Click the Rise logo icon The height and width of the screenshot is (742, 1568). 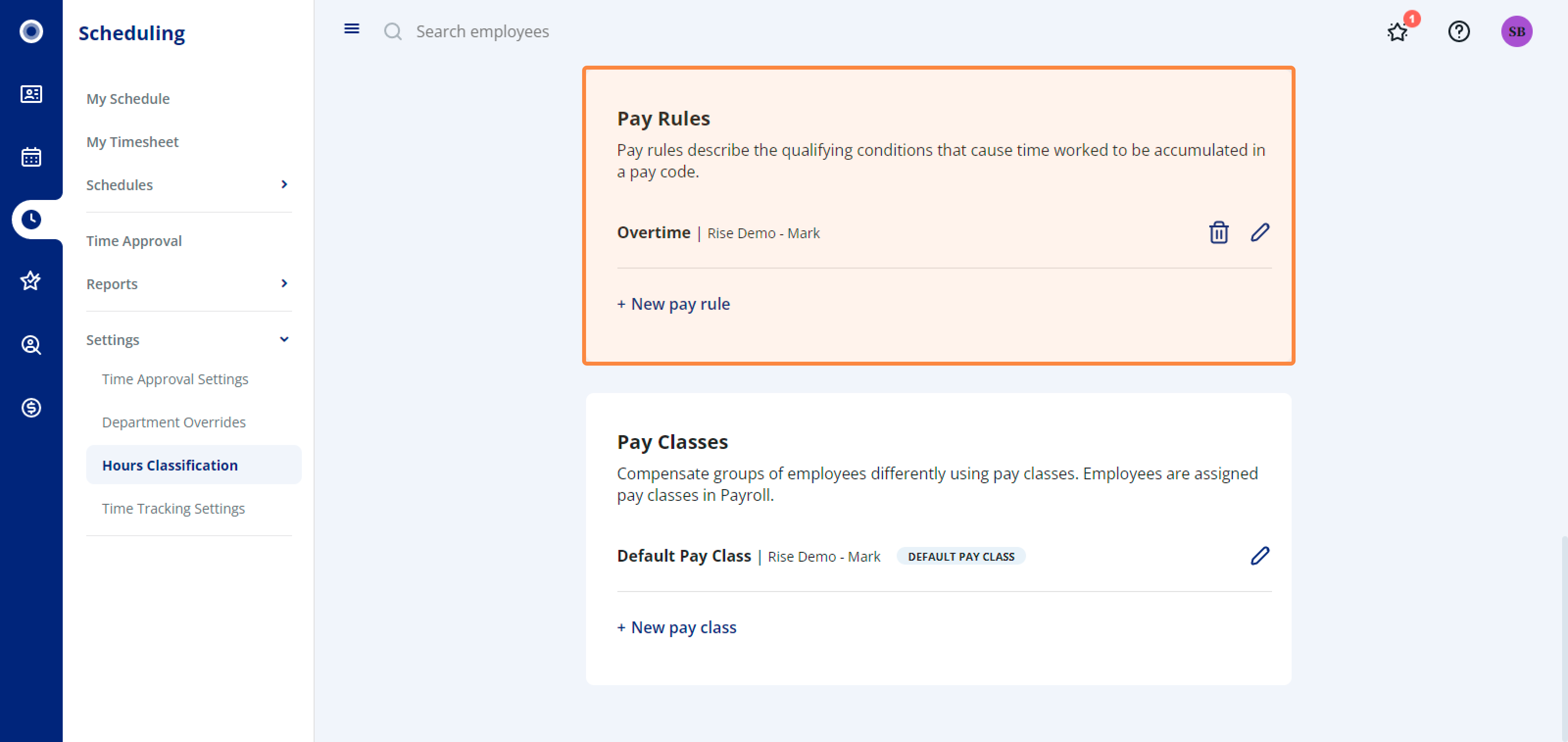31,31
